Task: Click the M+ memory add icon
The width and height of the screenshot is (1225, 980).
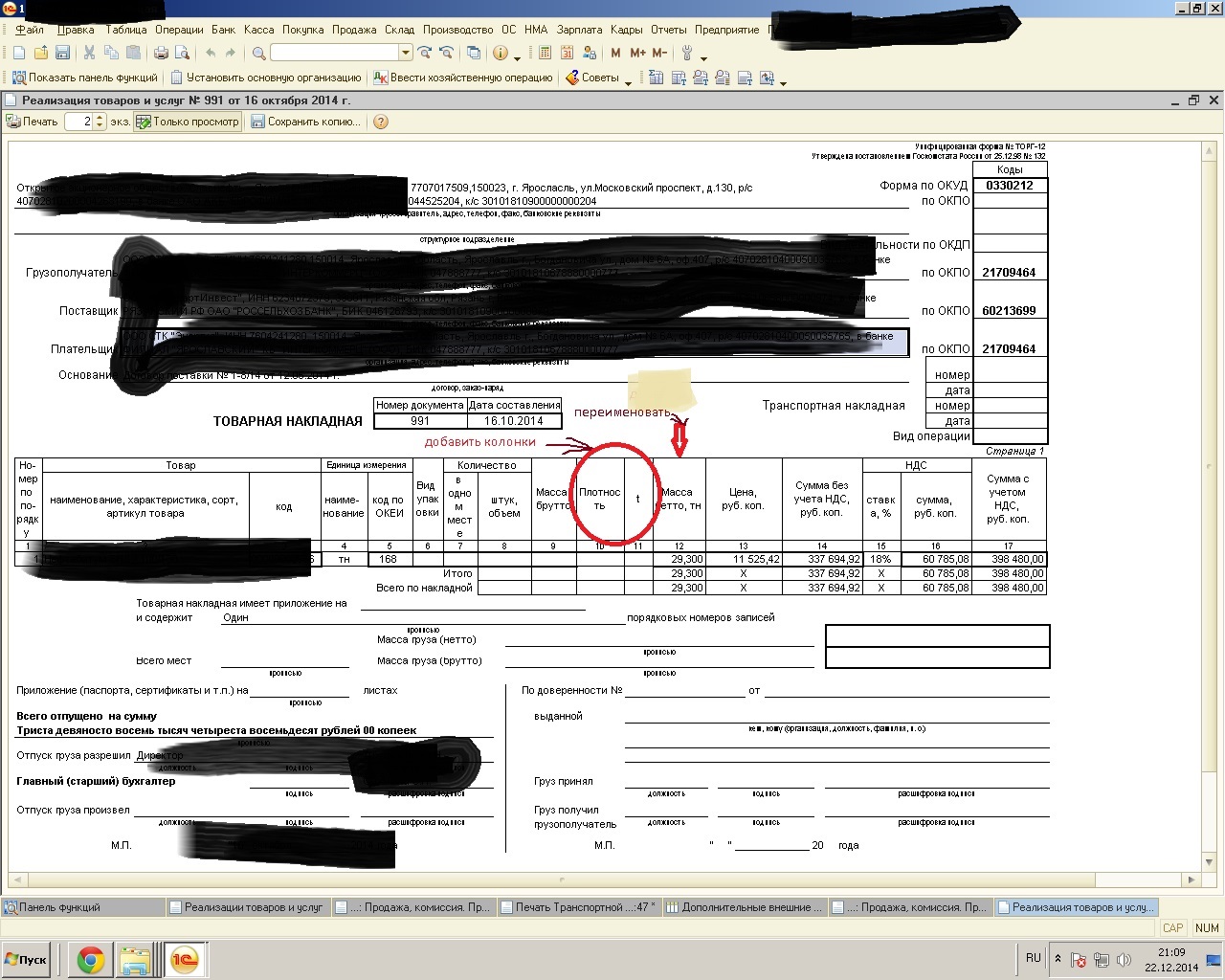Action: pyautogui.click(x=637, y=54)
